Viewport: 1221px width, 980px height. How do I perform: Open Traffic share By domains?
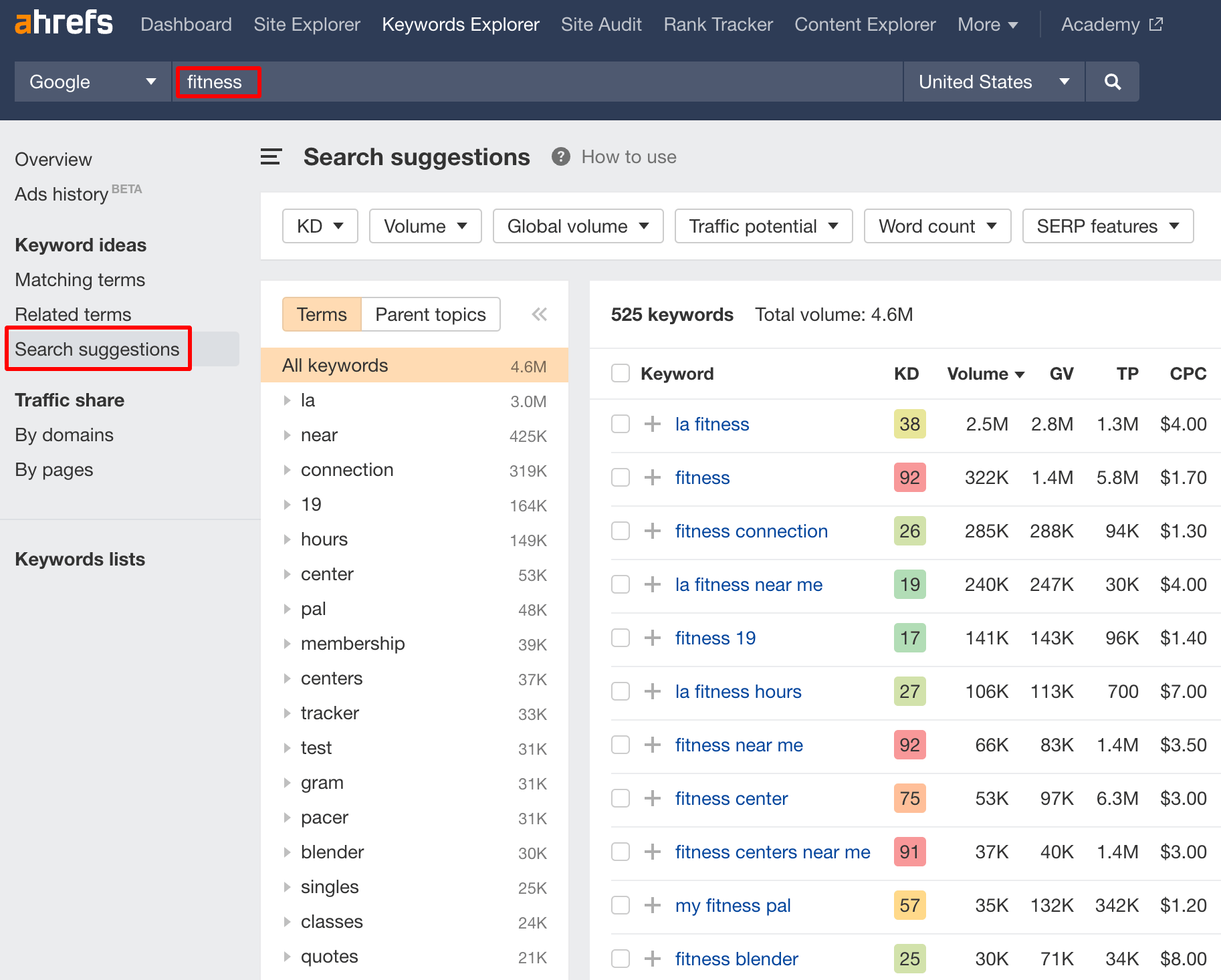tap(64, 435)
